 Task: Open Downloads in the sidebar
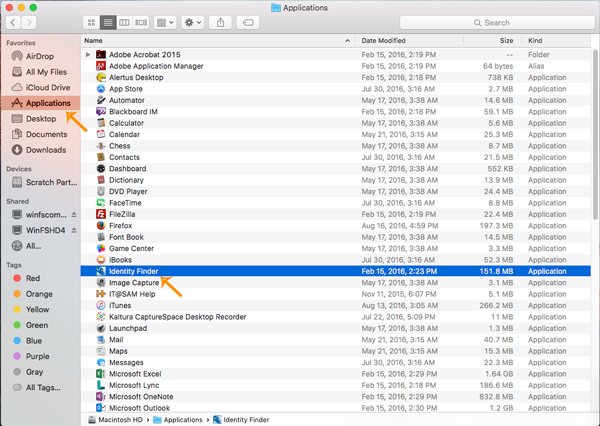click(x=45, y=150)
